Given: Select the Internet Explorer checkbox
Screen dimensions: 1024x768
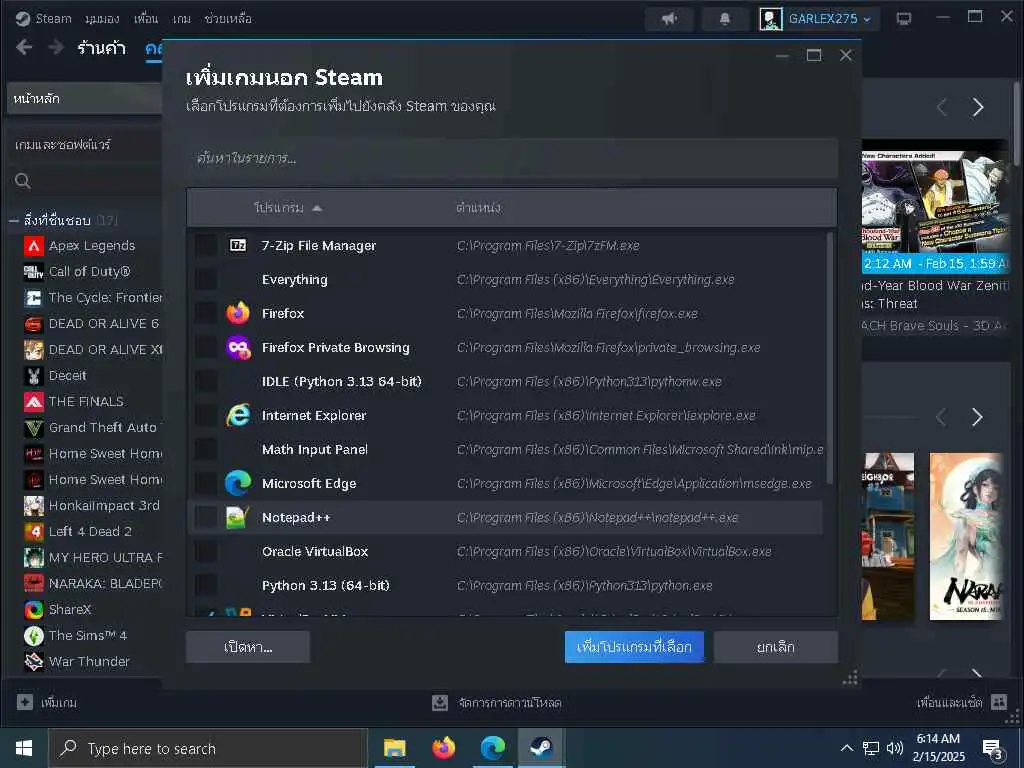Looking at the screenshot, I should click(x=206, y=415).
